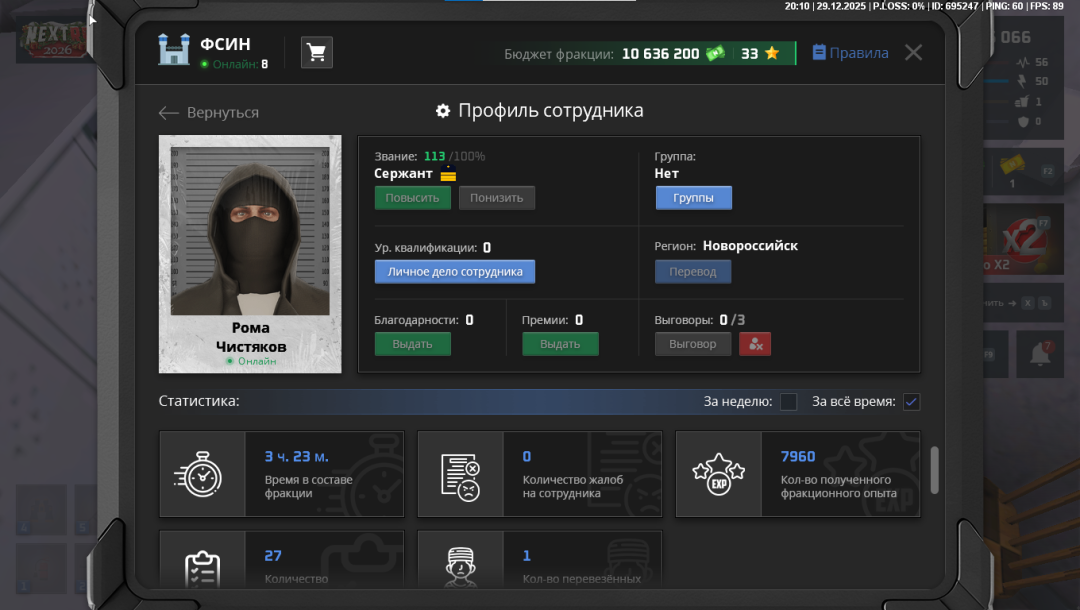The image size is (1080, 610).
Task: Click the stopwatch time-in-faction icon
Action: pos(202,474)
